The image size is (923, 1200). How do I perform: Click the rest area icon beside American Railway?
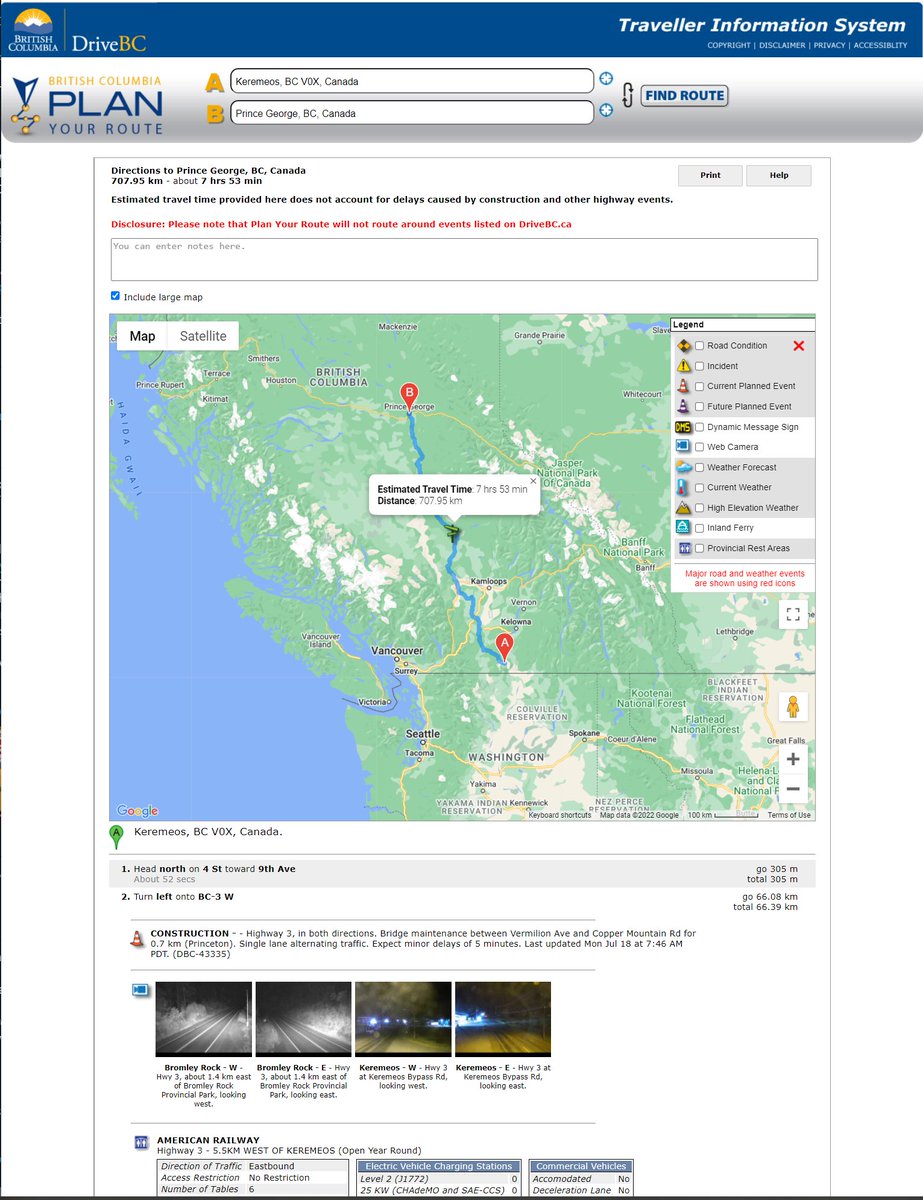[140, 1142]
